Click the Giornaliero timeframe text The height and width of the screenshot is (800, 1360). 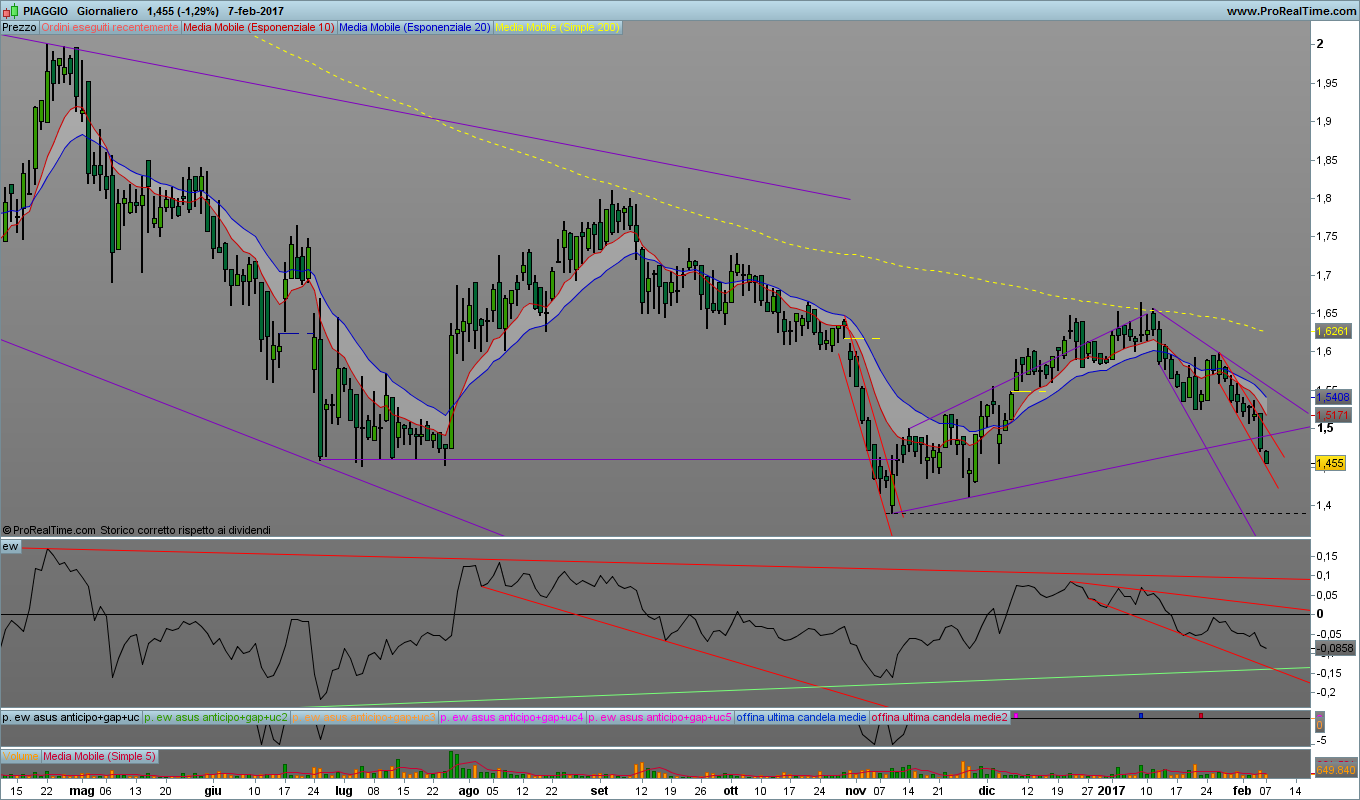(107, 10)
